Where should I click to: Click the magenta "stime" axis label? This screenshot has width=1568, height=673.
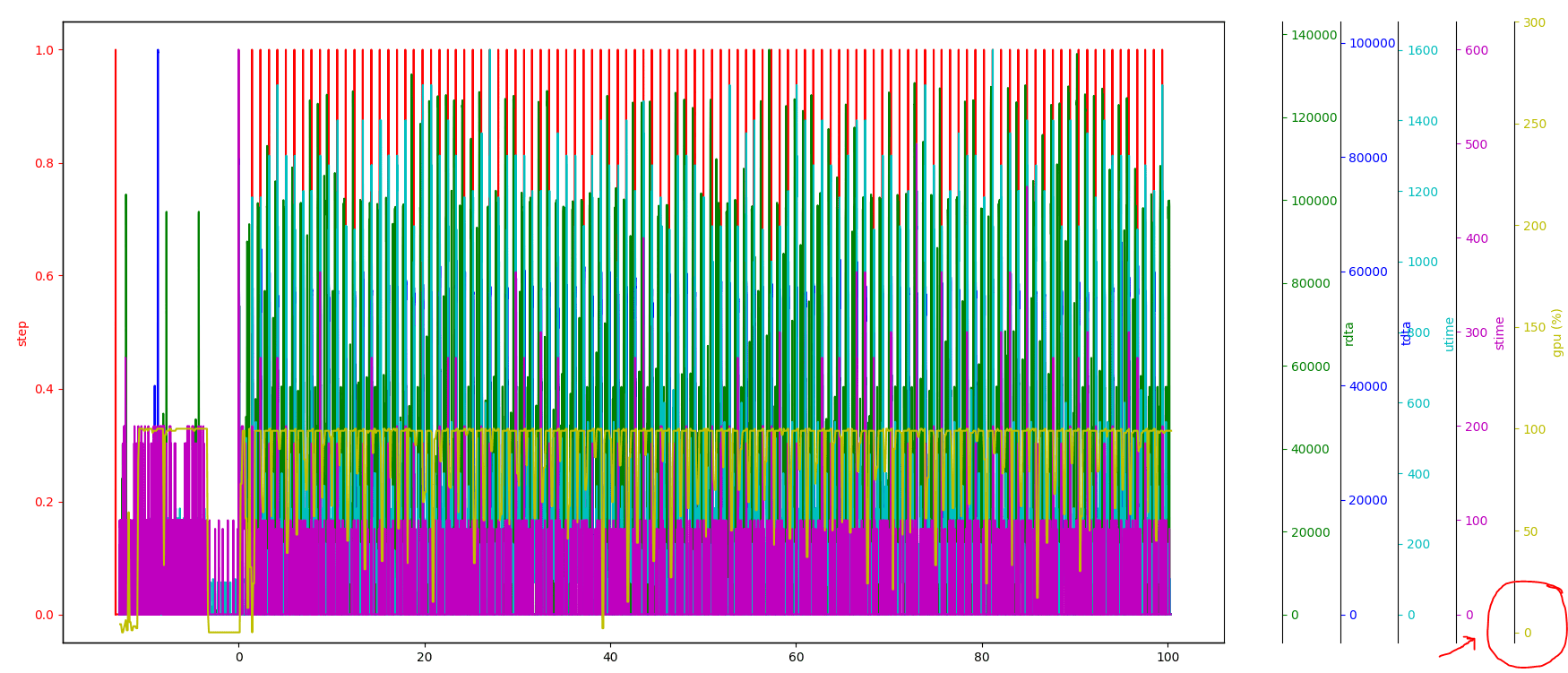coord(1499,332)
